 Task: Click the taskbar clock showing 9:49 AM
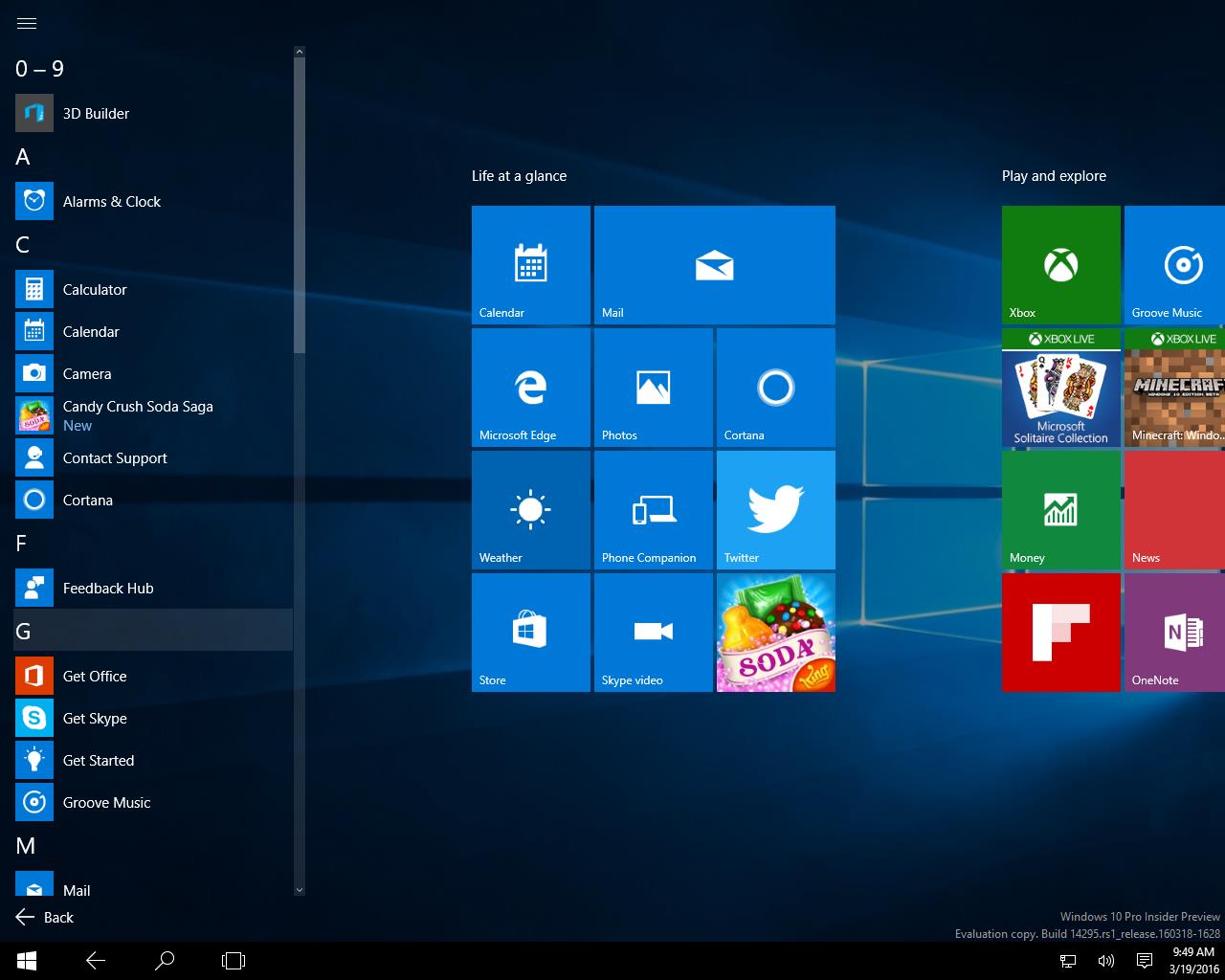[1193, 961]
